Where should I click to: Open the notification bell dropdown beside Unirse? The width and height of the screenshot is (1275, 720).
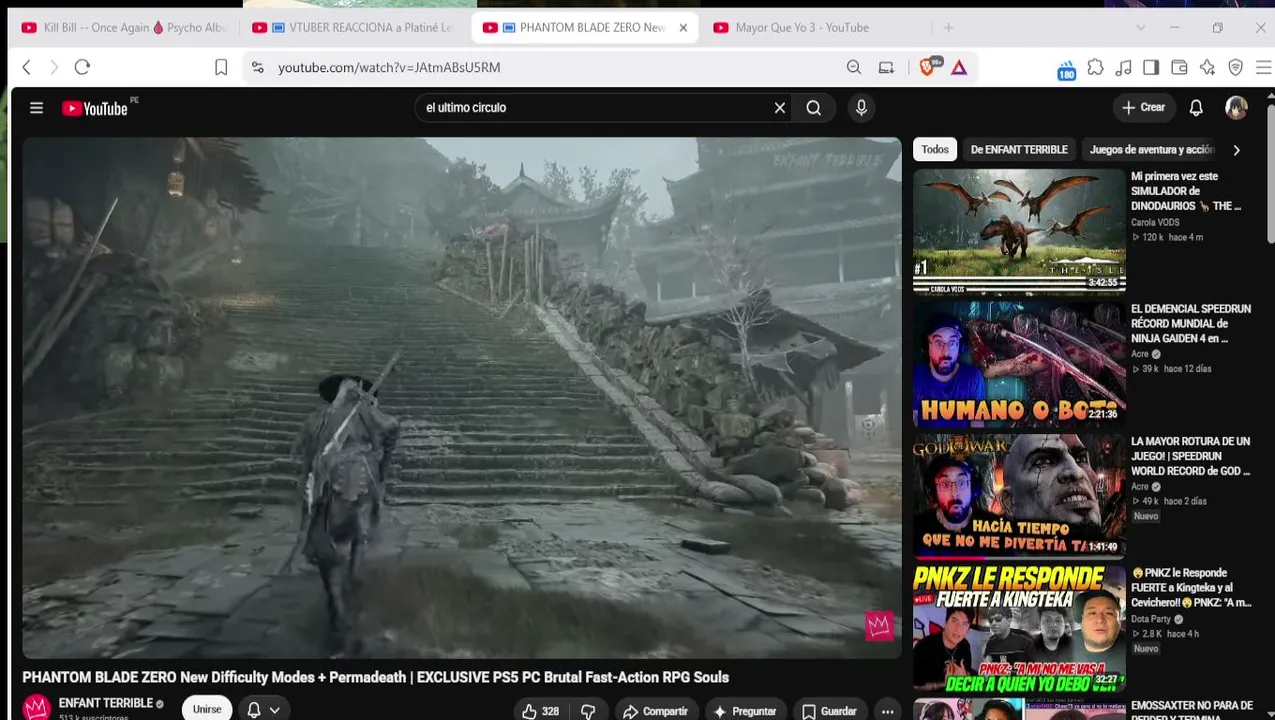tap(263, 710)
